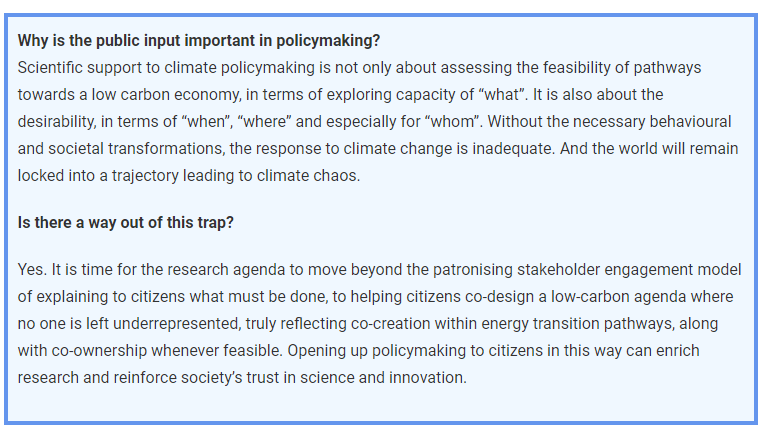Viewport: 762px width, 433px height.
Task: Click the word "Yes" beginning the answer
Action: pos(31,270)
